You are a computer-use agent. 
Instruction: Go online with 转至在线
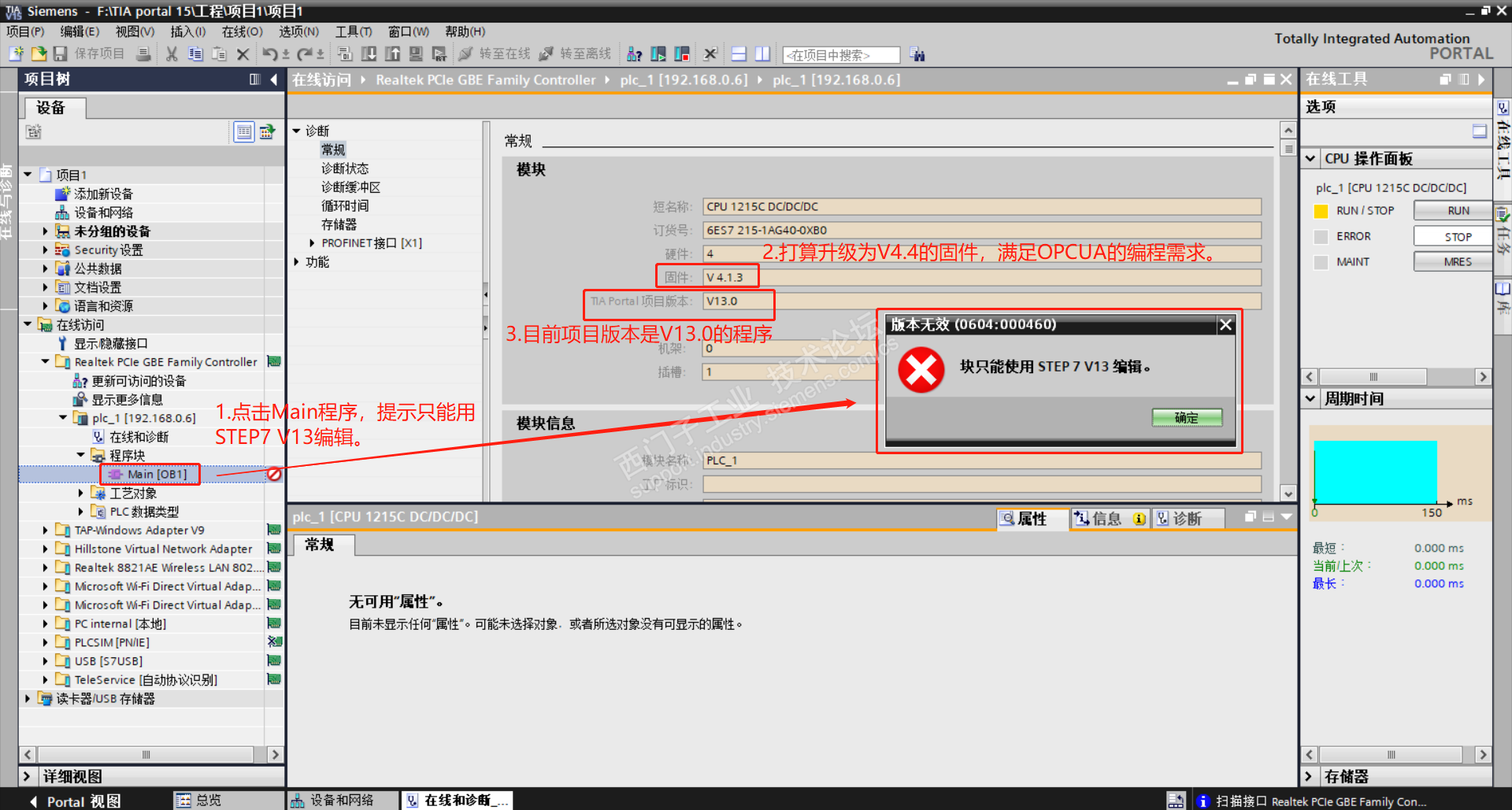click(495, 54)
